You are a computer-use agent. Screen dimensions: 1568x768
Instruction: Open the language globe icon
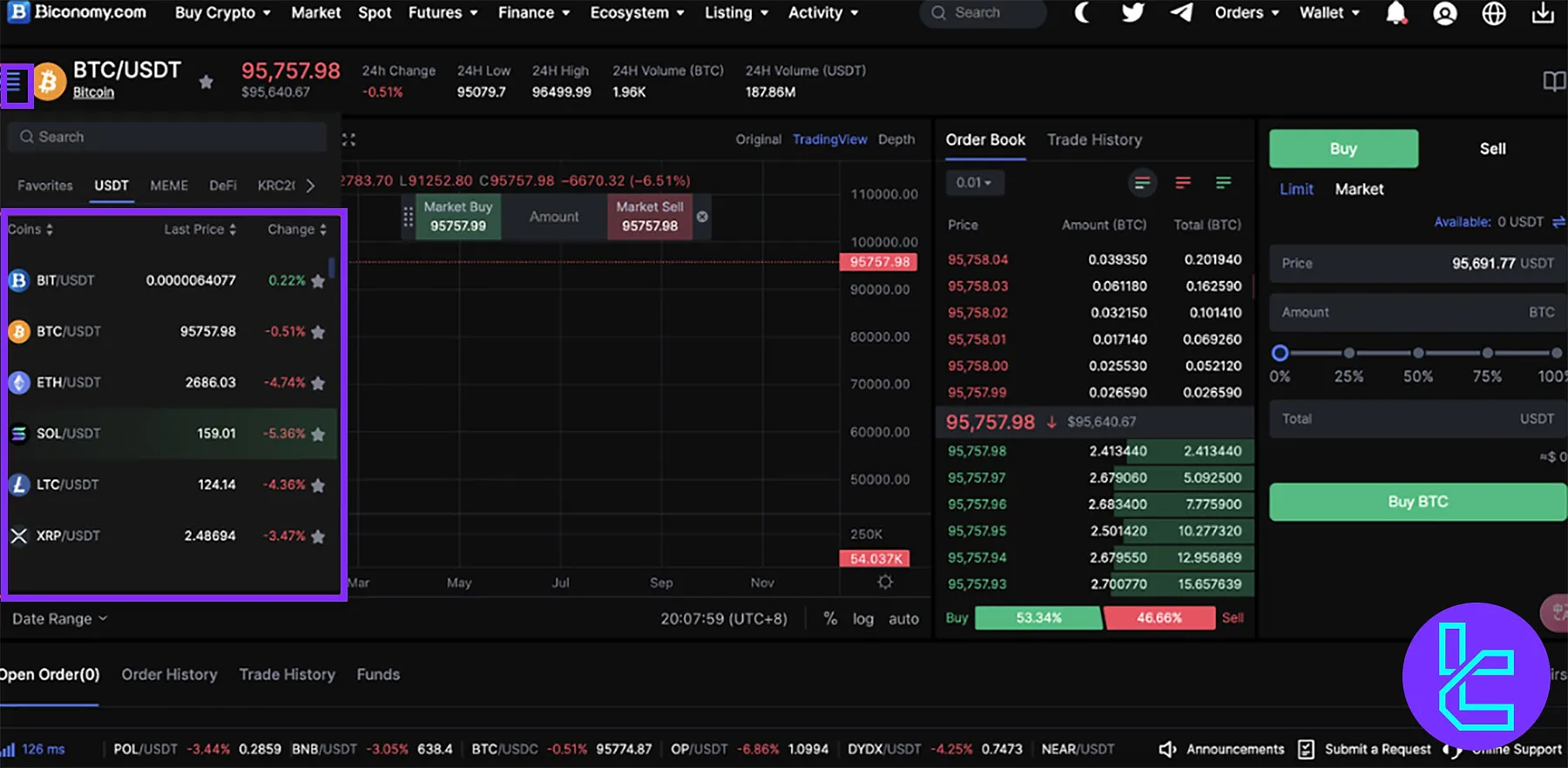click(x=1494, y=14)
